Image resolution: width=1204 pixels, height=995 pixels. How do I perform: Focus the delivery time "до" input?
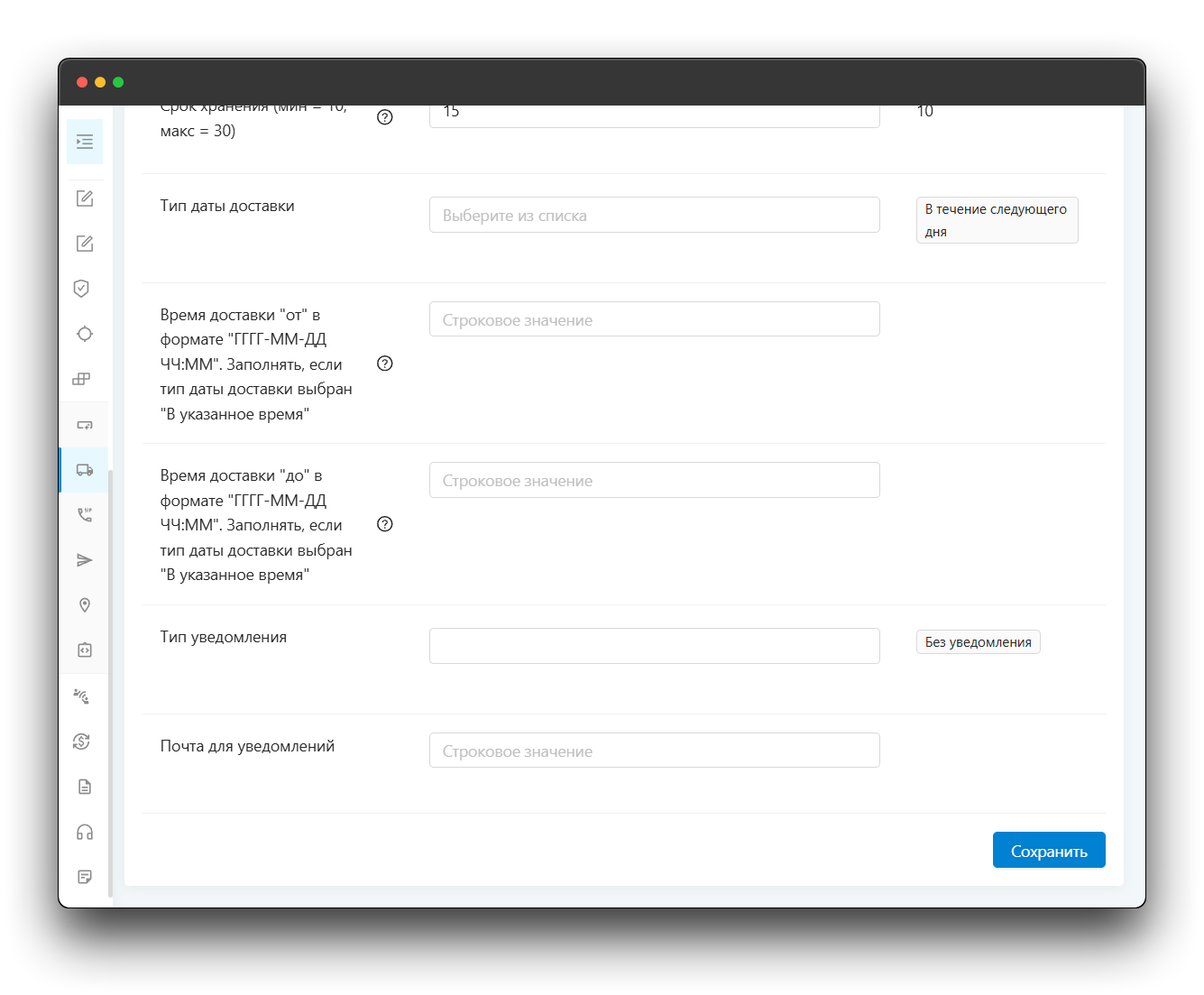(x=655, y=480)
